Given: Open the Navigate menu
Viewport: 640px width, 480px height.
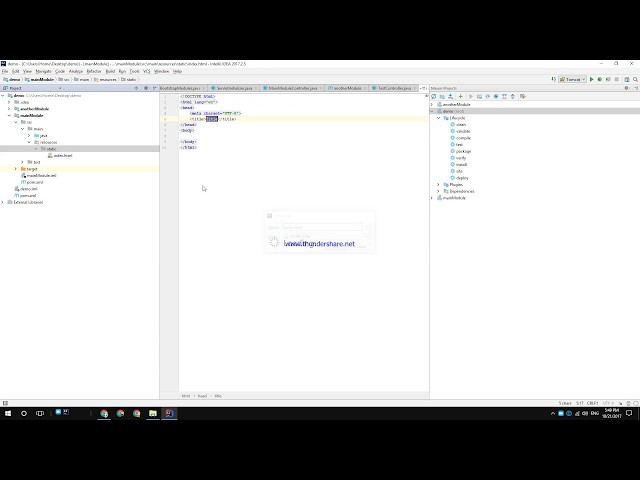Looking at the screenshot, I should click(43, 71).
